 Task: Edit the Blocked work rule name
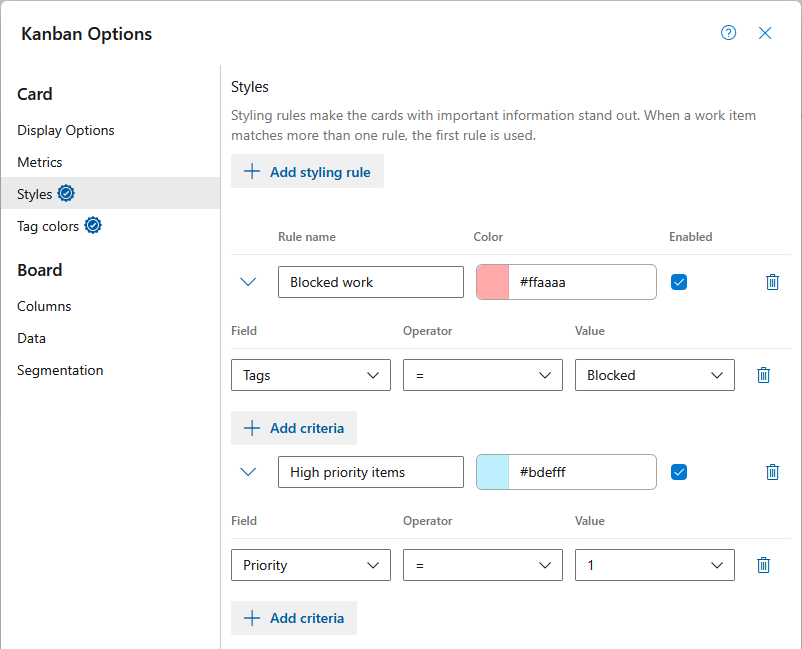[x=371, y=282]
